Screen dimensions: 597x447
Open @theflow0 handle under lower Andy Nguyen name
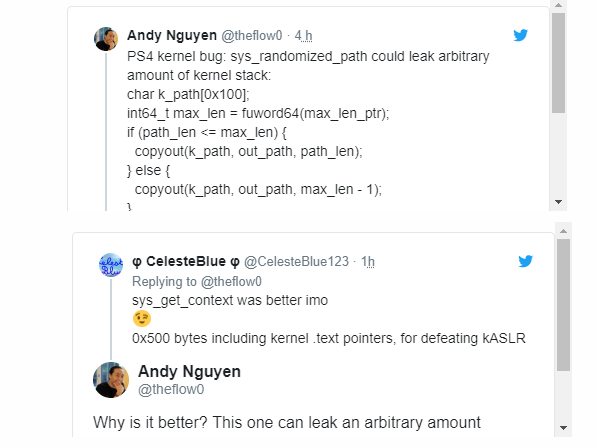click(171, 389)
